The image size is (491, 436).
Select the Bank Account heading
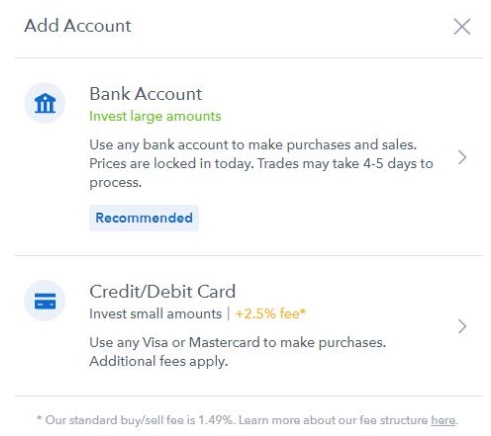(145, 94)
